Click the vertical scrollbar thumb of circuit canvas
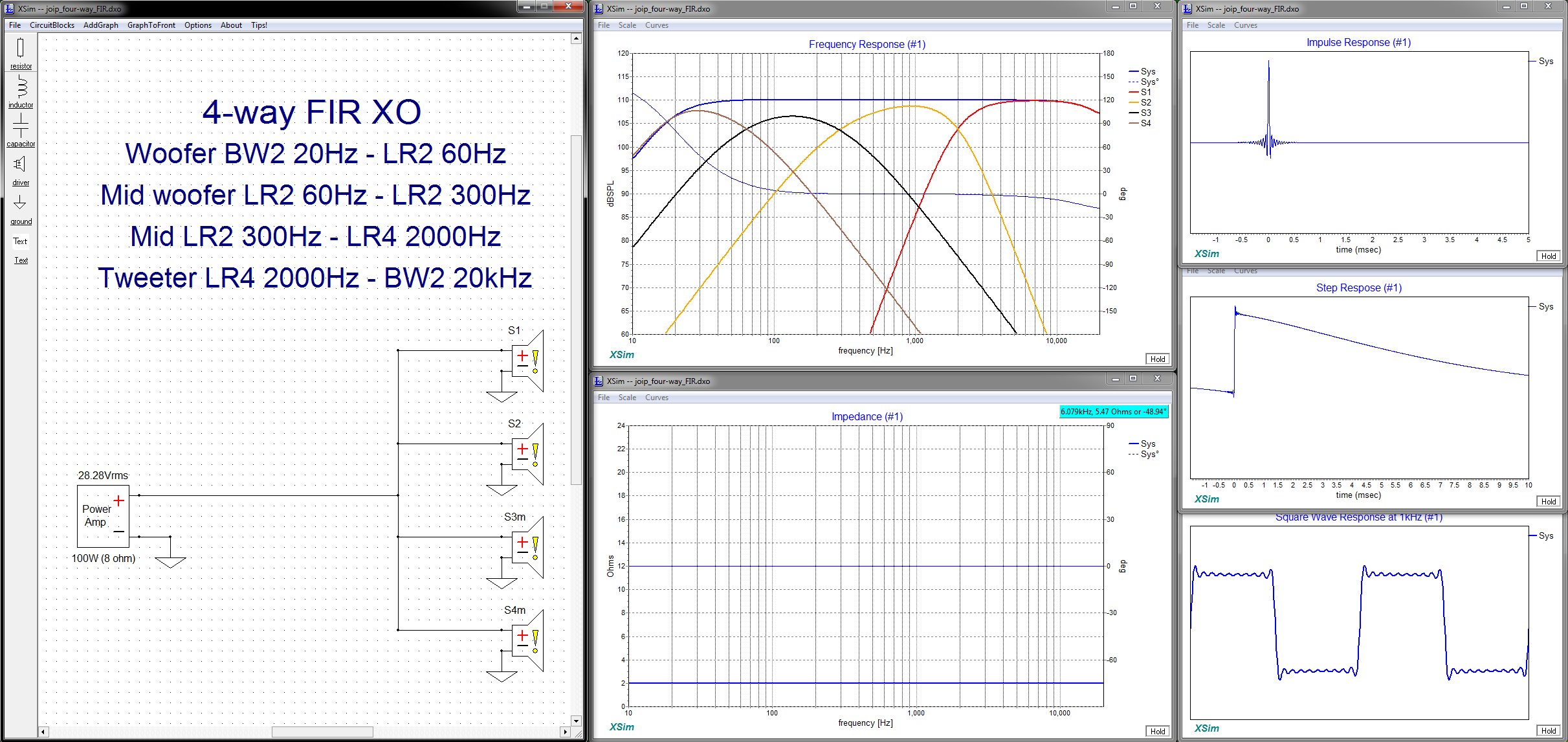Screen dimensions: 1568x742 tap(576, 309)
